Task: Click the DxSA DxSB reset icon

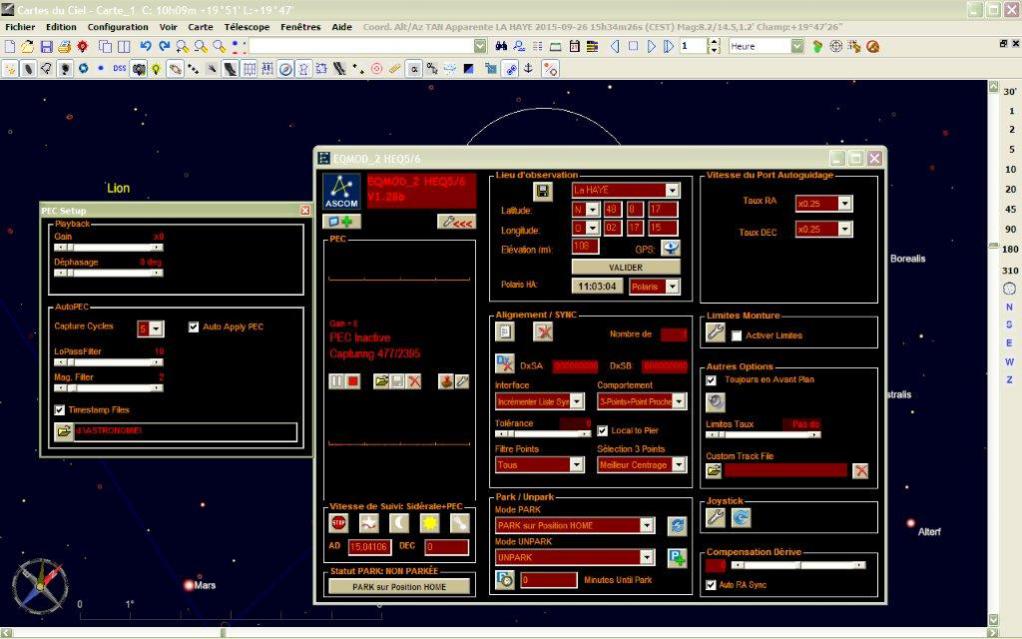Action: coord(504,364)
